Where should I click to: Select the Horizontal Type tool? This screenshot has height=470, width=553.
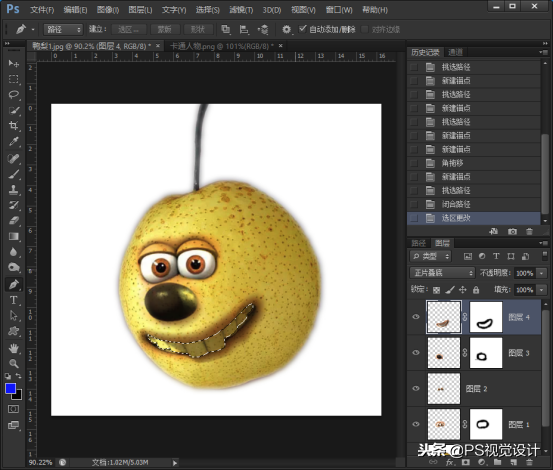pyautogui.click(x=13, y=300)
